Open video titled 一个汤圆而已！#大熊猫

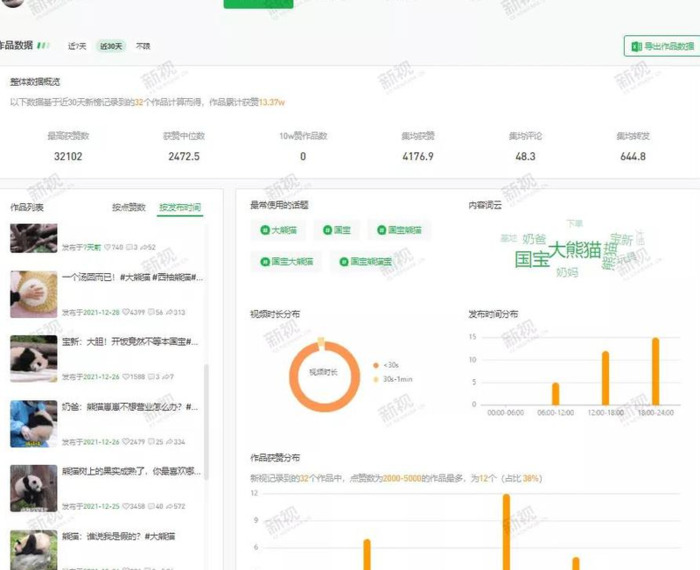coord(132,277)
